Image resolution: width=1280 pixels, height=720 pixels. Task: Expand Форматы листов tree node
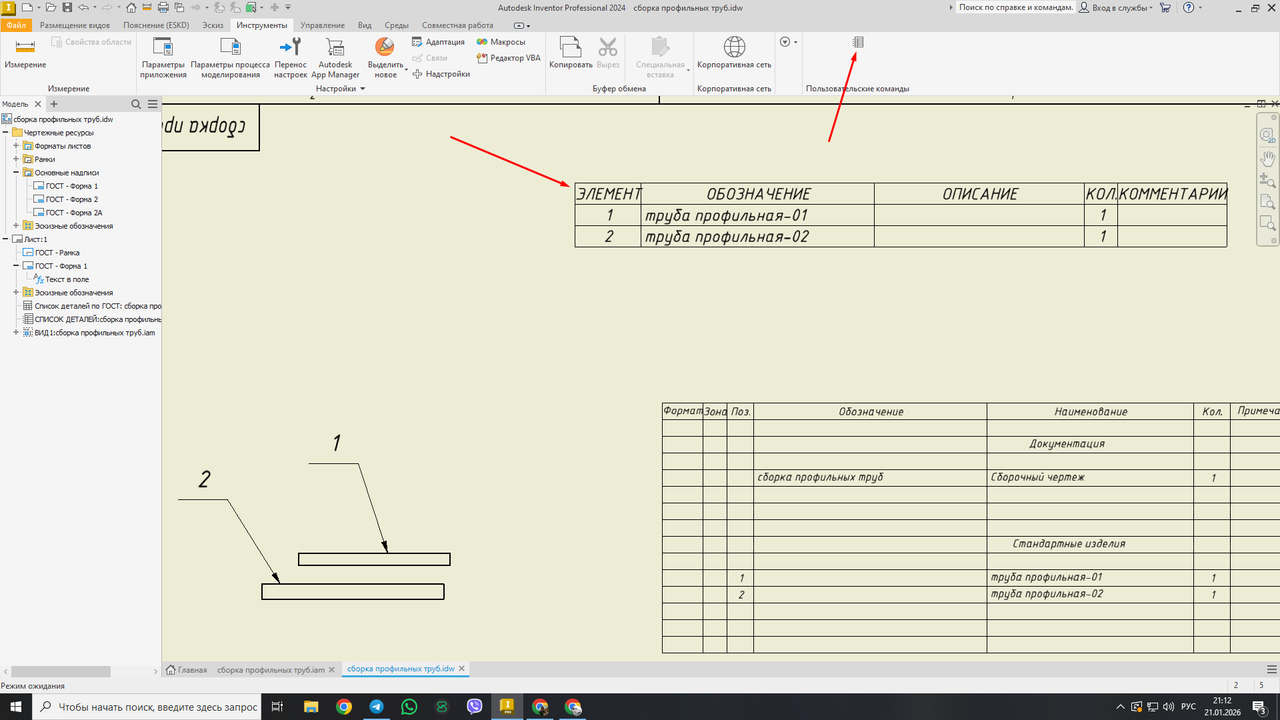point(16,146)
